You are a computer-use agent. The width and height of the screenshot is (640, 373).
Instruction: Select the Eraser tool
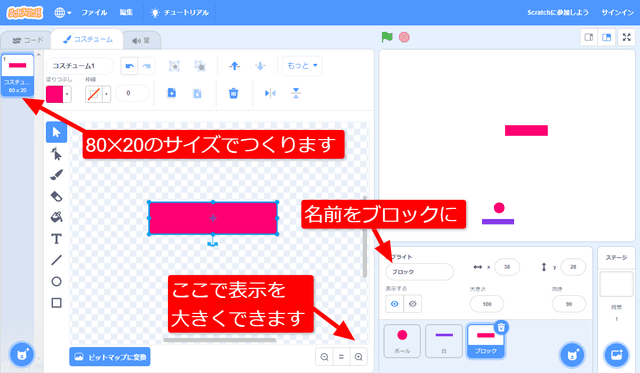coord(56,196)
